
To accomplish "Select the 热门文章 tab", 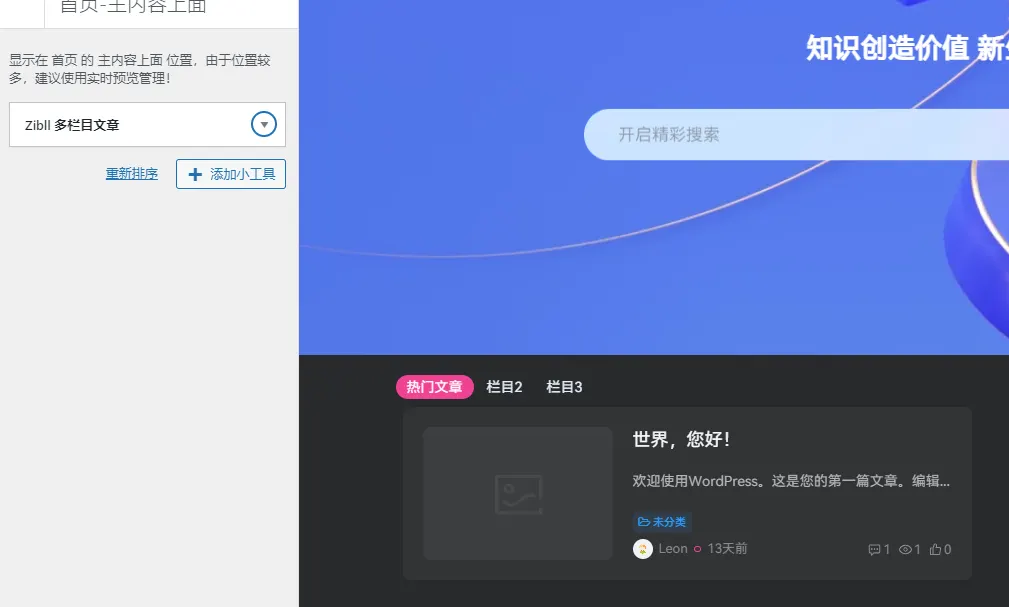I will coord(434,387).
